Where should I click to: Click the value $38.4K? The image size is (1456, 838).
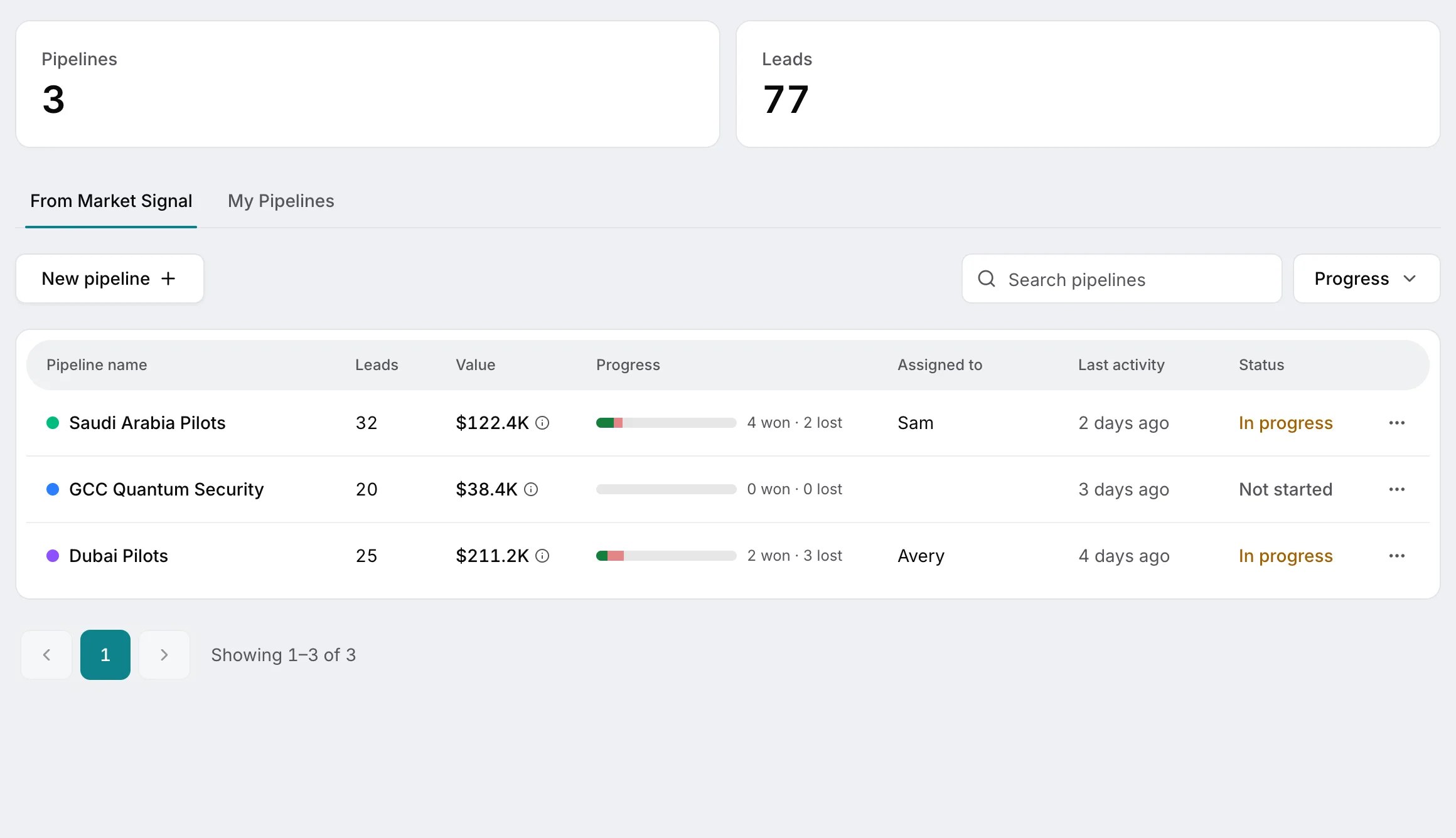(487, 490)
